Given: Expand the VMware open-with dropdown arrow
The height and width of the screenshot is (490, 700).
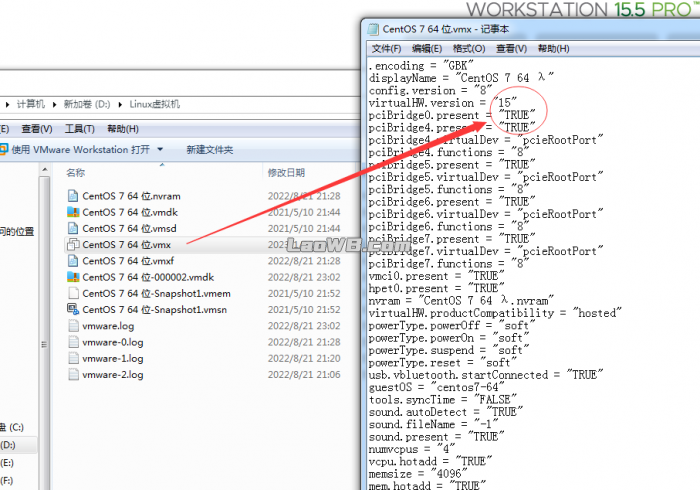Looking at the screenshot, I should click(160, 149).
